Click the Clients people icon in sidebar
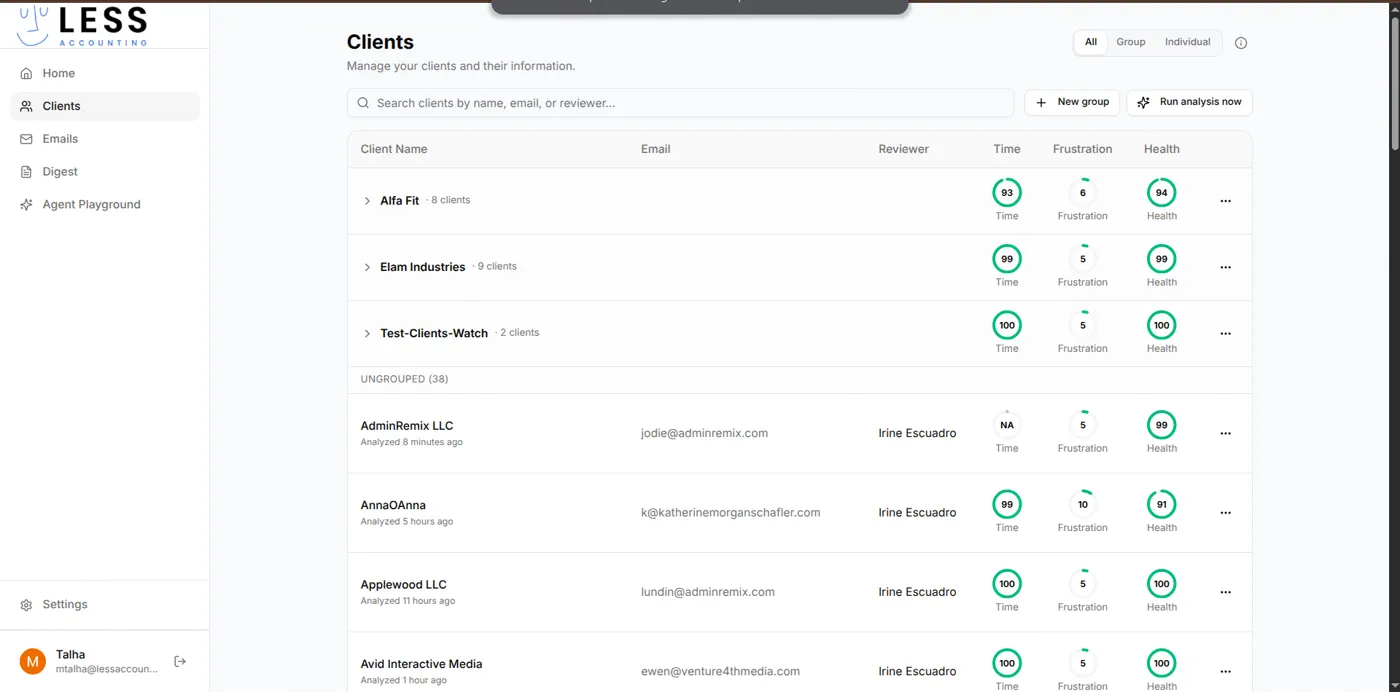Screen dimensions: 1400x692 coord(26,106)
